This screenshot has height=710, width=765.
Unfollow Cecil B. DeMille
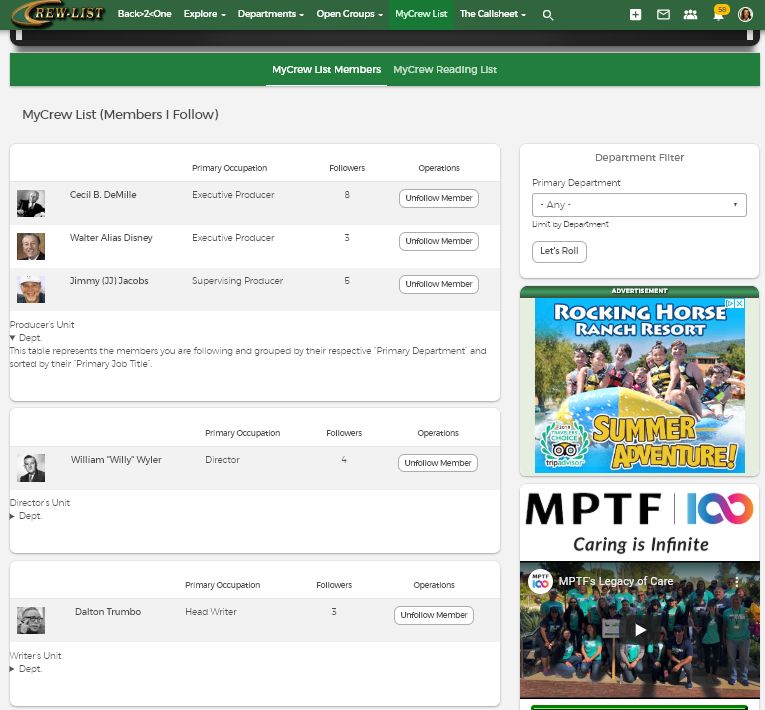coord(438,198)
